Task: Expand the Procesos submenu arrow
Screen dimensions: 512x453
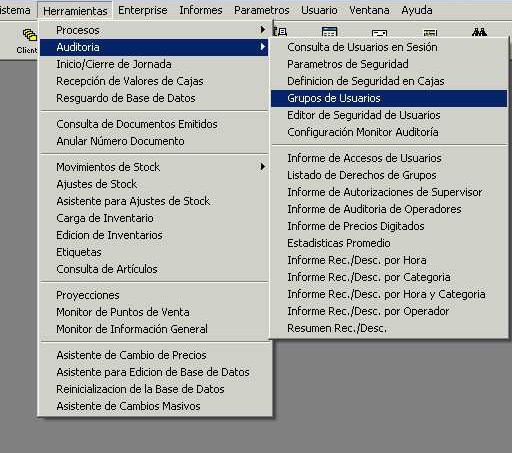Action: (x=263, y=30)
